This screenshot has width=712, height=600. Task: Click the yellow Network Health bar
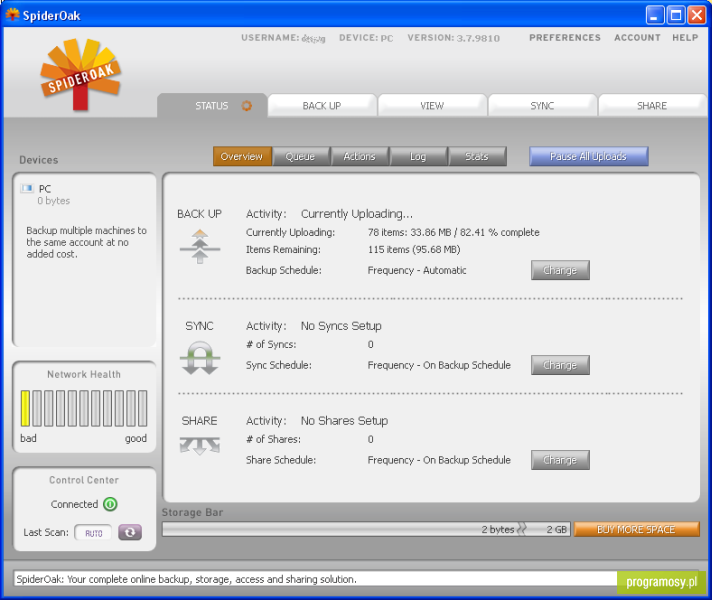coord(25,408)
